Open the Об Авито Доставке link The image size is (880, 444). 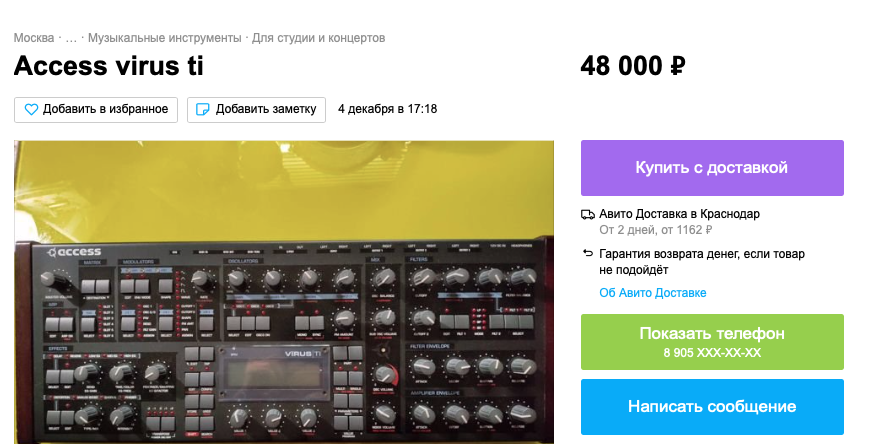[x=653, y=293]
